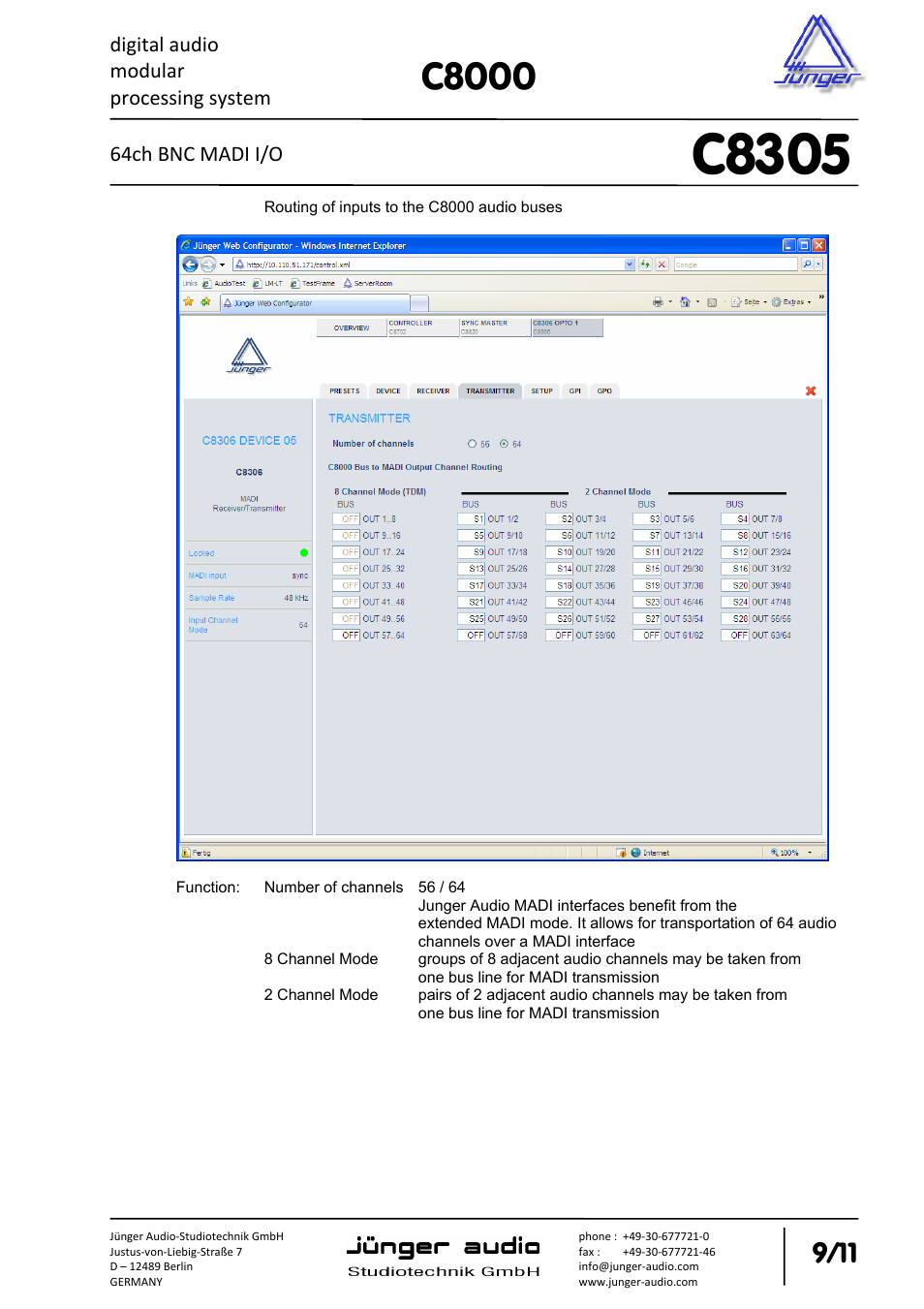Open bus dropdown for OUT 63/64
Viewport: 924px width, 1309px height.
pos(735,636)
